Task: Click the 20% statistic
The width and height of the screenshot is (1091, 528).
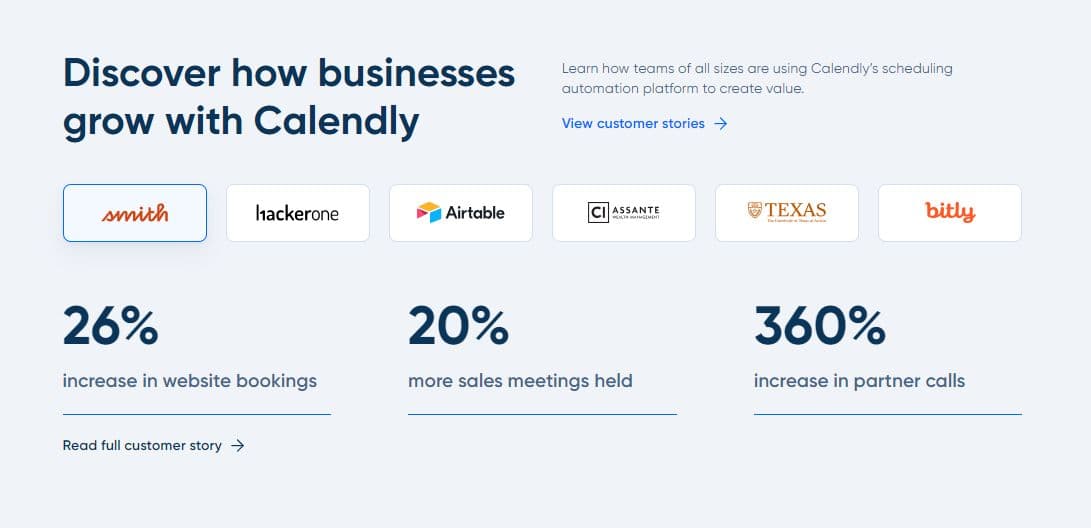Action: 458,326
